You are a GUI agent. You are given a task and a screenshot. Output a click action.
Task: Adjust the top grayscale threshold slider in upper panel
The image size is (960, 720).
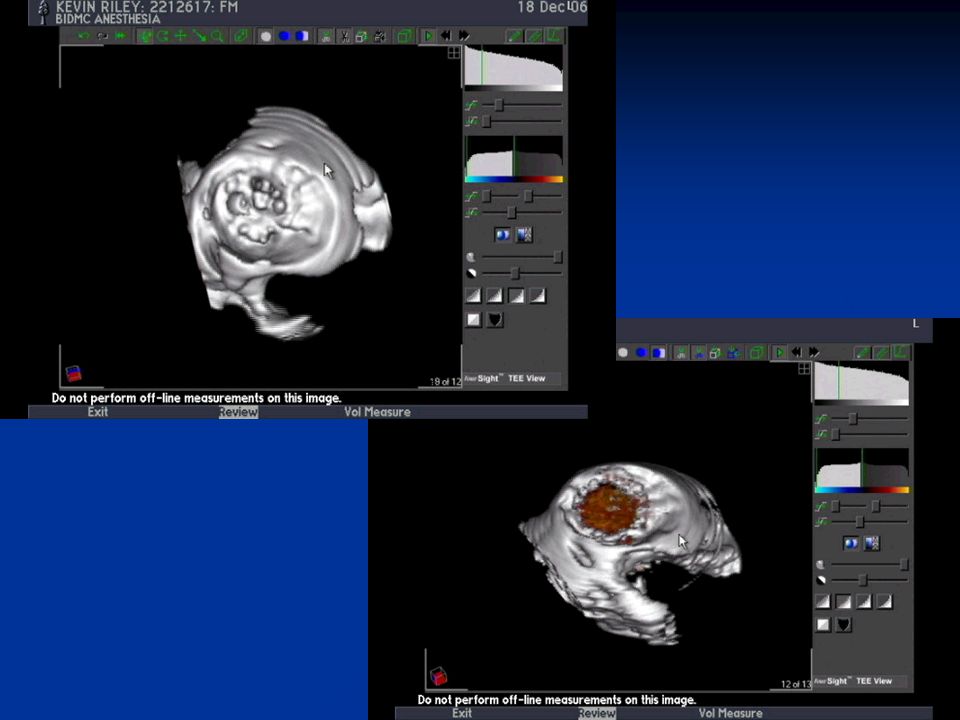pos(499,105)
